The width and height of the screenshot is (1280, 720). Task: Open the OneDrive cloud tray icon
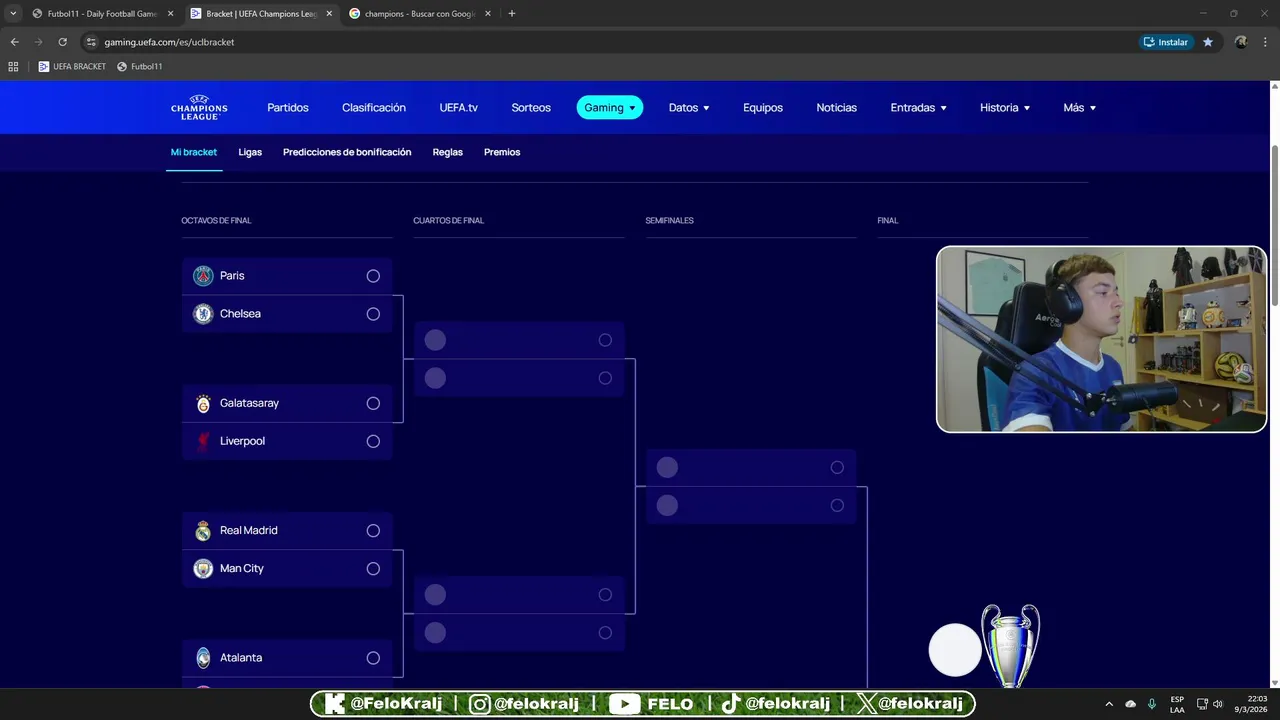(x=1131, y=704)
